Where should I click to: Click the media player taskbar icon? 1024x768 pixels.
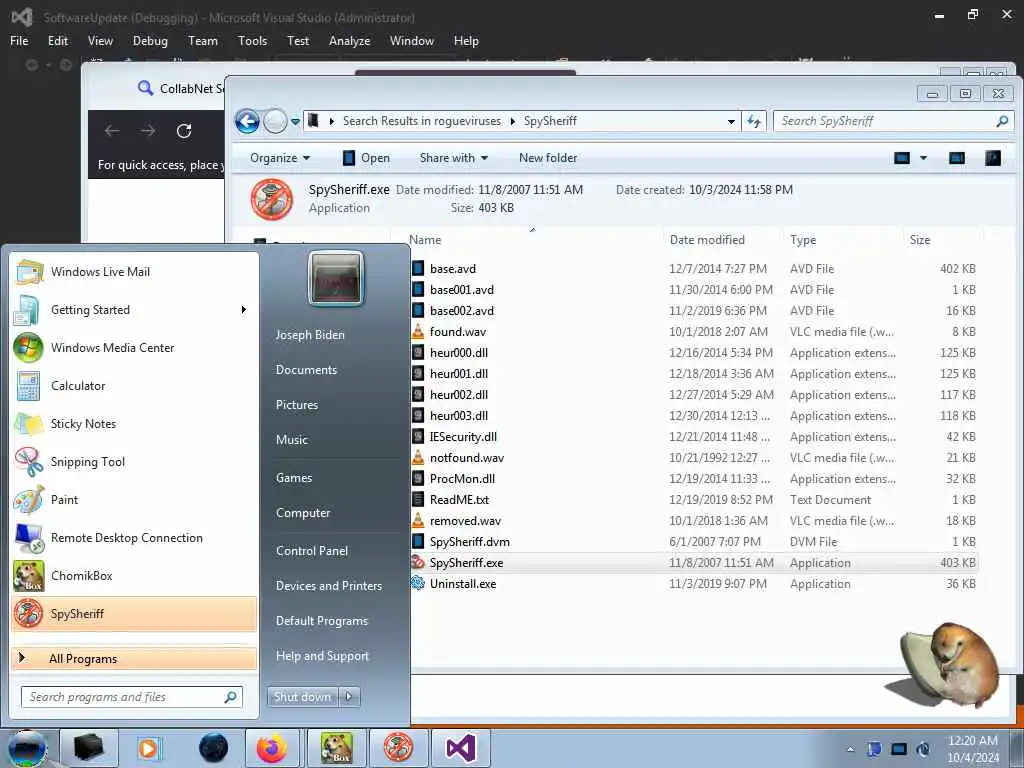pyautogui.click(x=149, y=748)
